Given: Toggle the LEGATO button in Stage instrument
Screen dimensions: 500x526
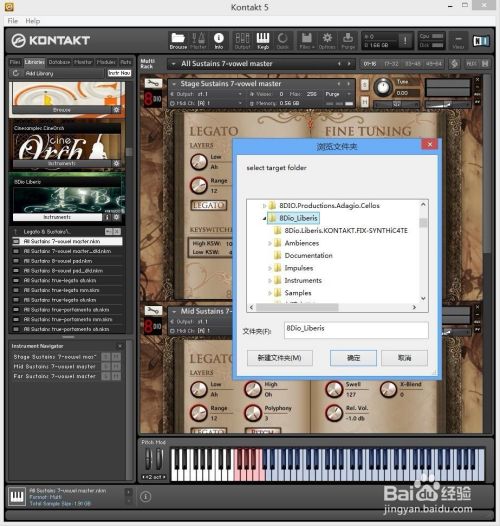Looking at the screenshot, I should [x=208, y=205].
